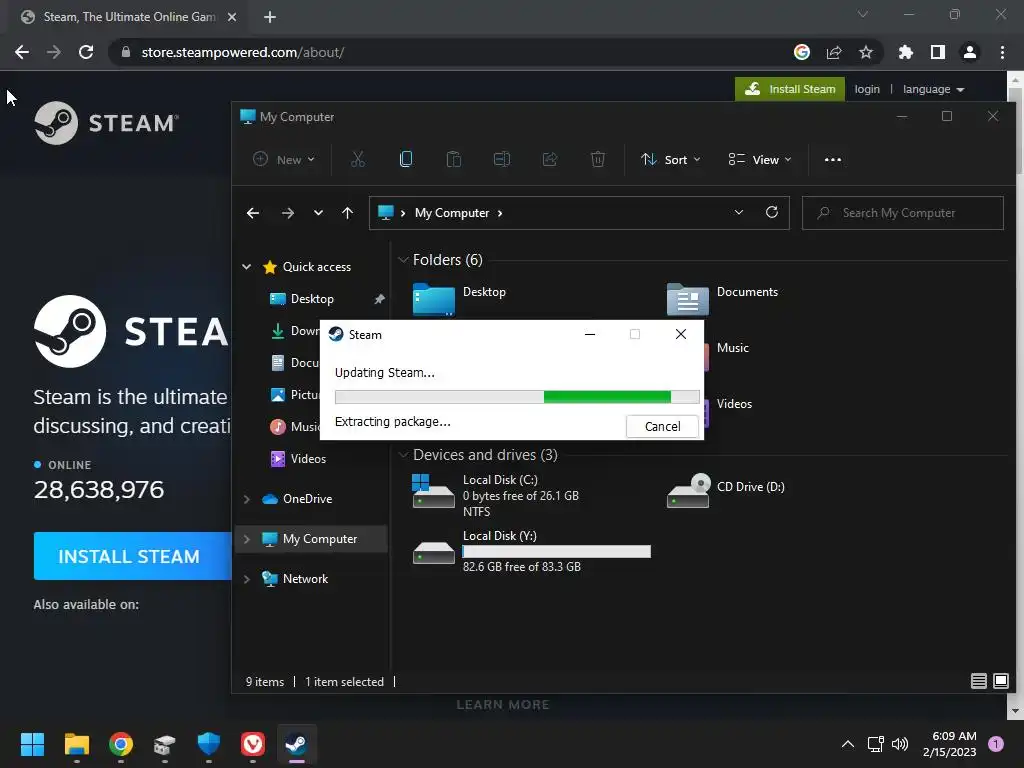Cancel the Steam update

click(x=662, y=426)
